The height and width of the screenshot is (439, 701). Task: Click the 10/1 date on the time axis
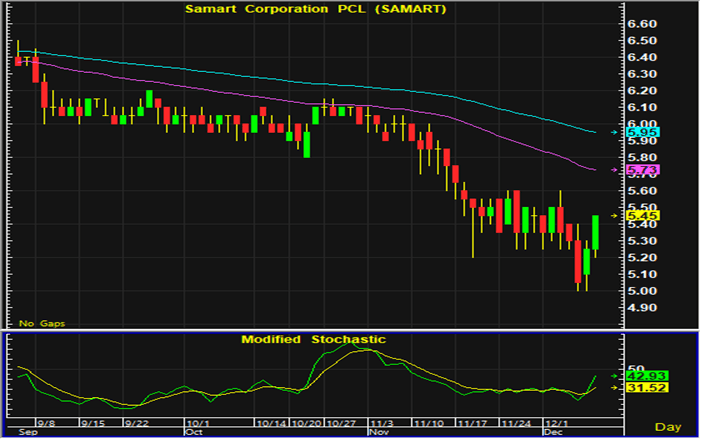pos(196,424)
